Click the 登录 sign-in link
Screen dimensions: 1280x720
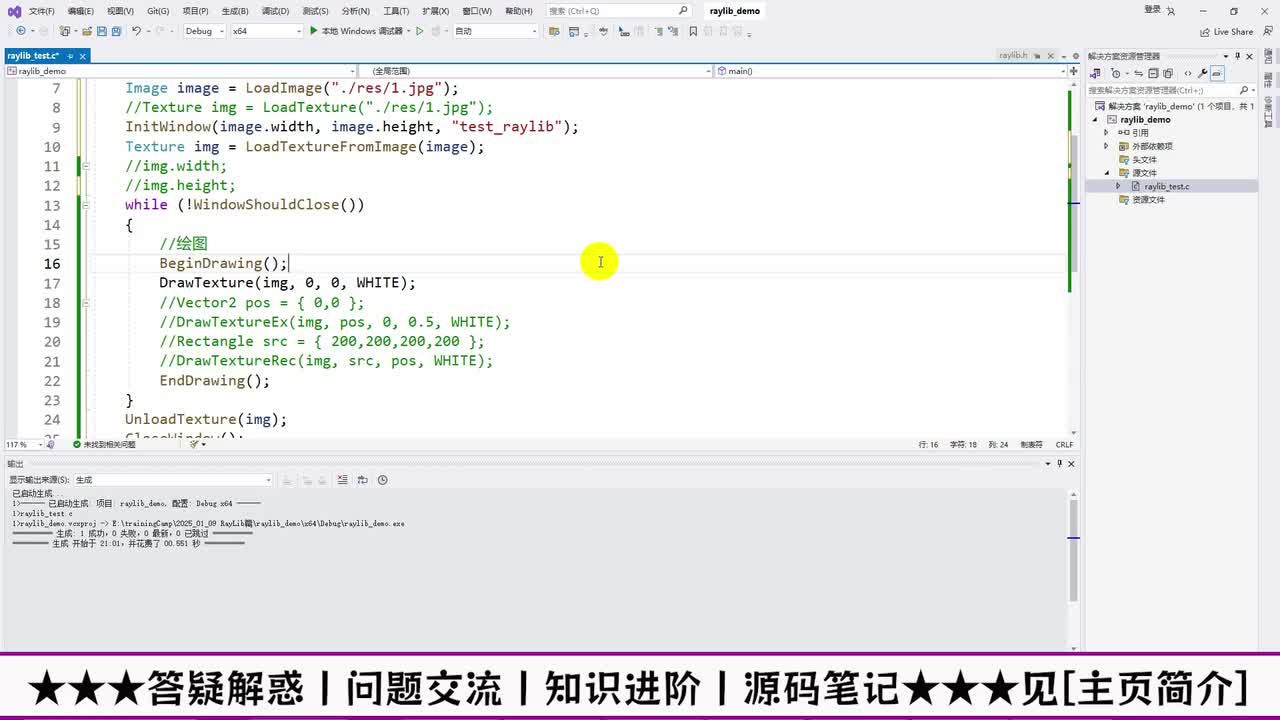click(1153, 10)
